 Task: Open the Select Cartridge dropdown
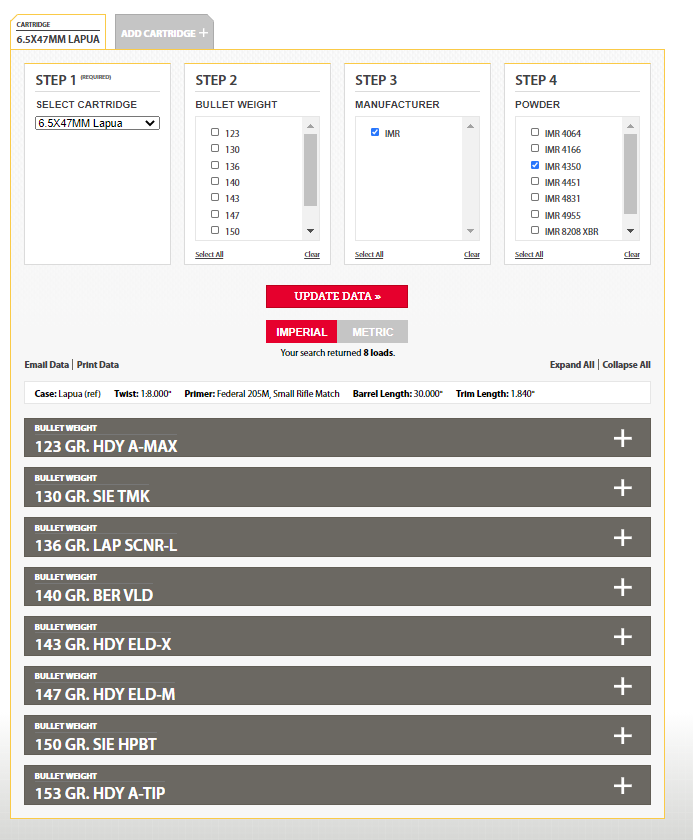[98, 123]
